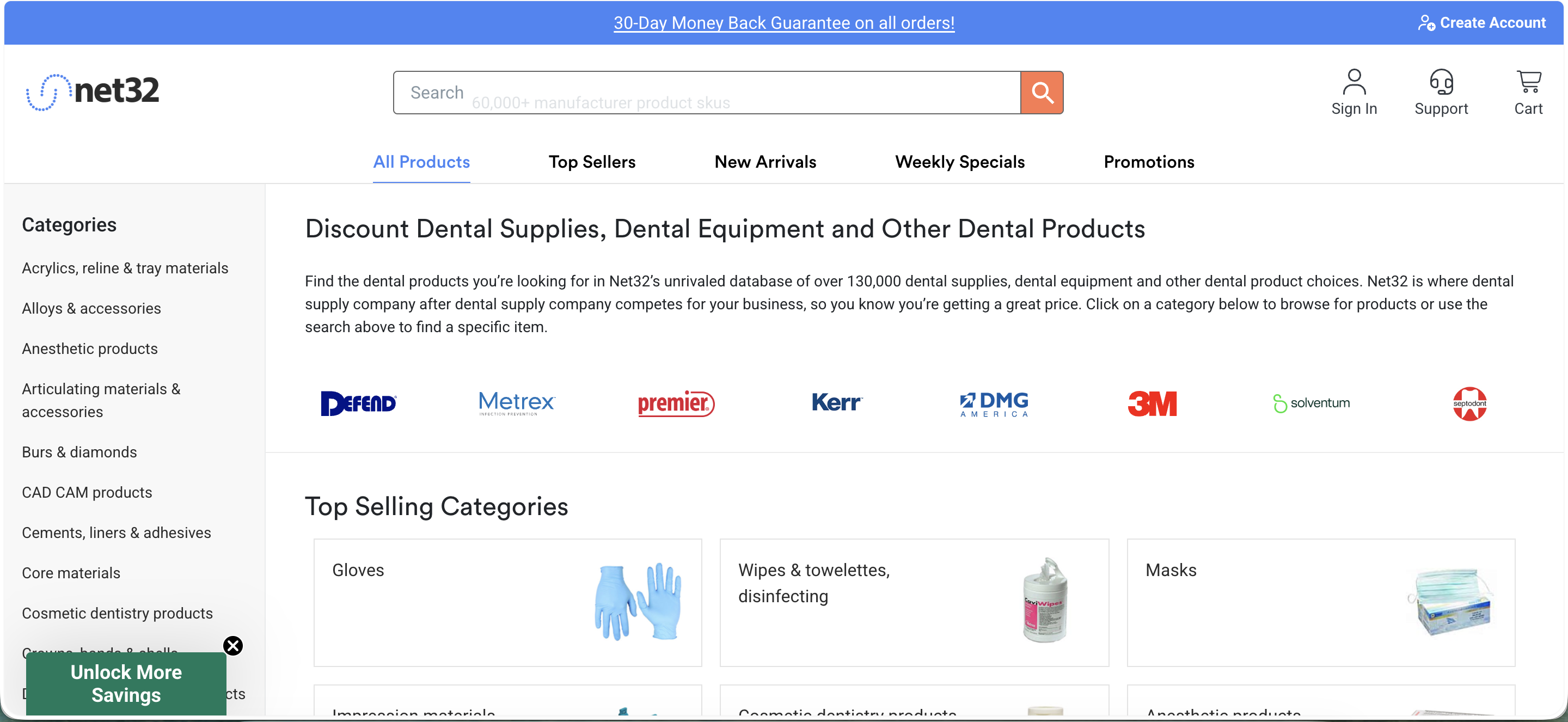This screenshot has width=1568, height=722.
Task: Switch to the Weekly Specials tab
Action: (x=960, y=162)
